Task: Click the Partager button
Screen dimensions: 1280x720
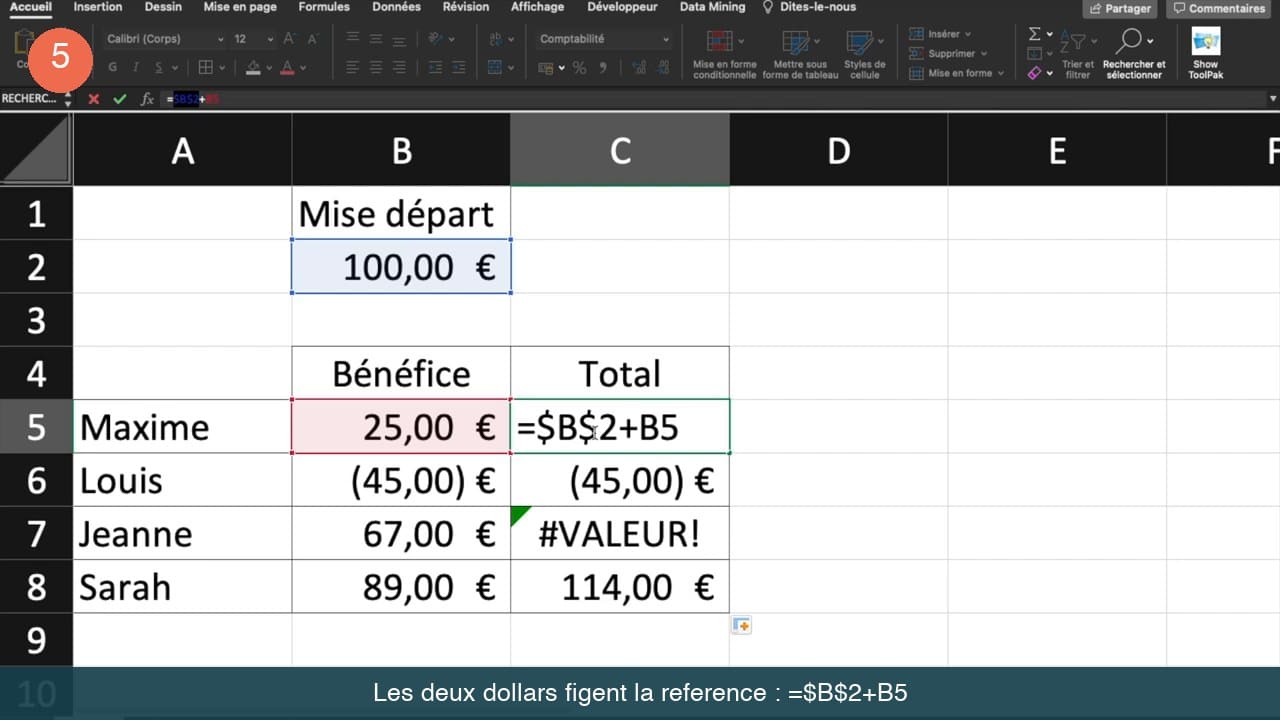Action: tap(1119, 8)
